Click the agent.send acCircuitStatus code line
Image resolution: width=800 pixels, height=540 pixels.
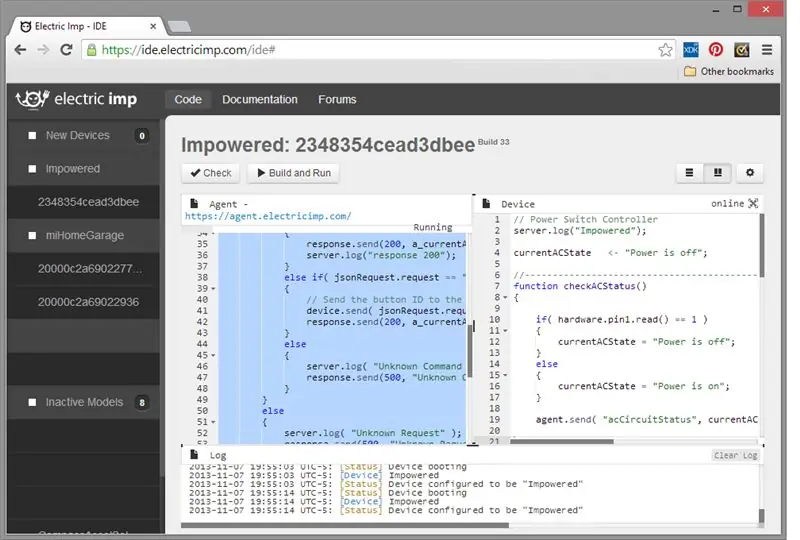(646, 420)
